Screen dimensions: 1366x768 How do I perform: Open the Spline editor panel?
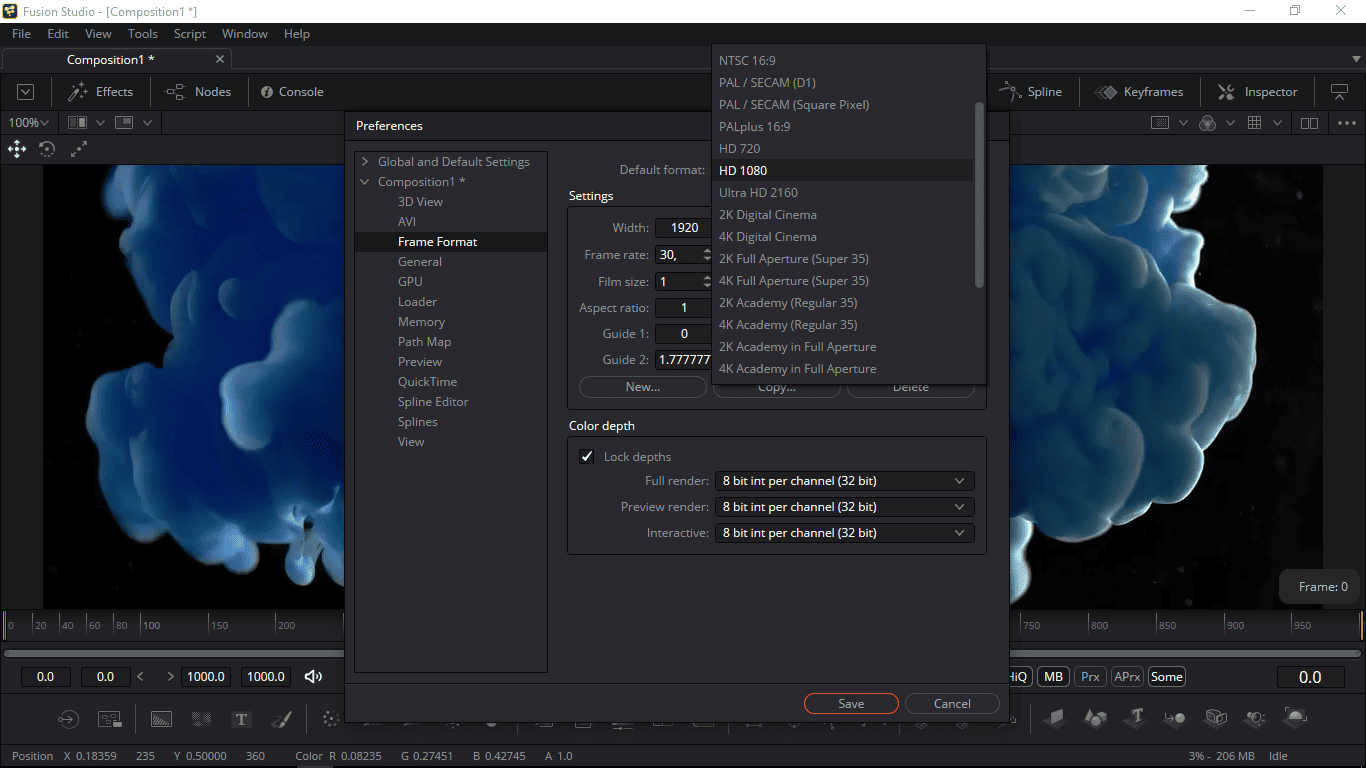[1031, 92]
